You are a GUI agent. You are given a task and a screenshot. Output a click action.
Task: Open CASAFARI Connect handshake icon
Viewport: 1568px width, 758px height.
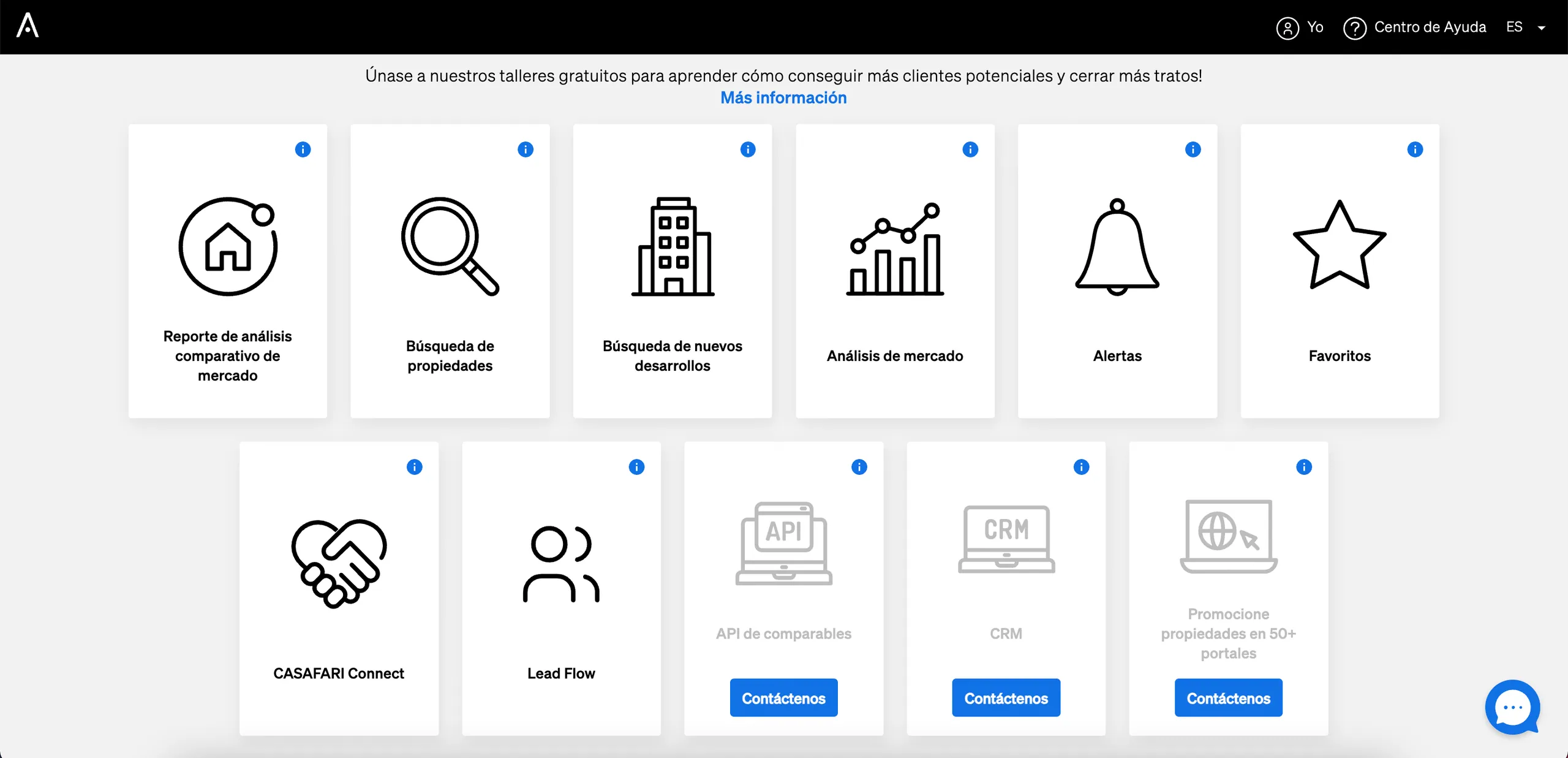[x=339, y=563]
